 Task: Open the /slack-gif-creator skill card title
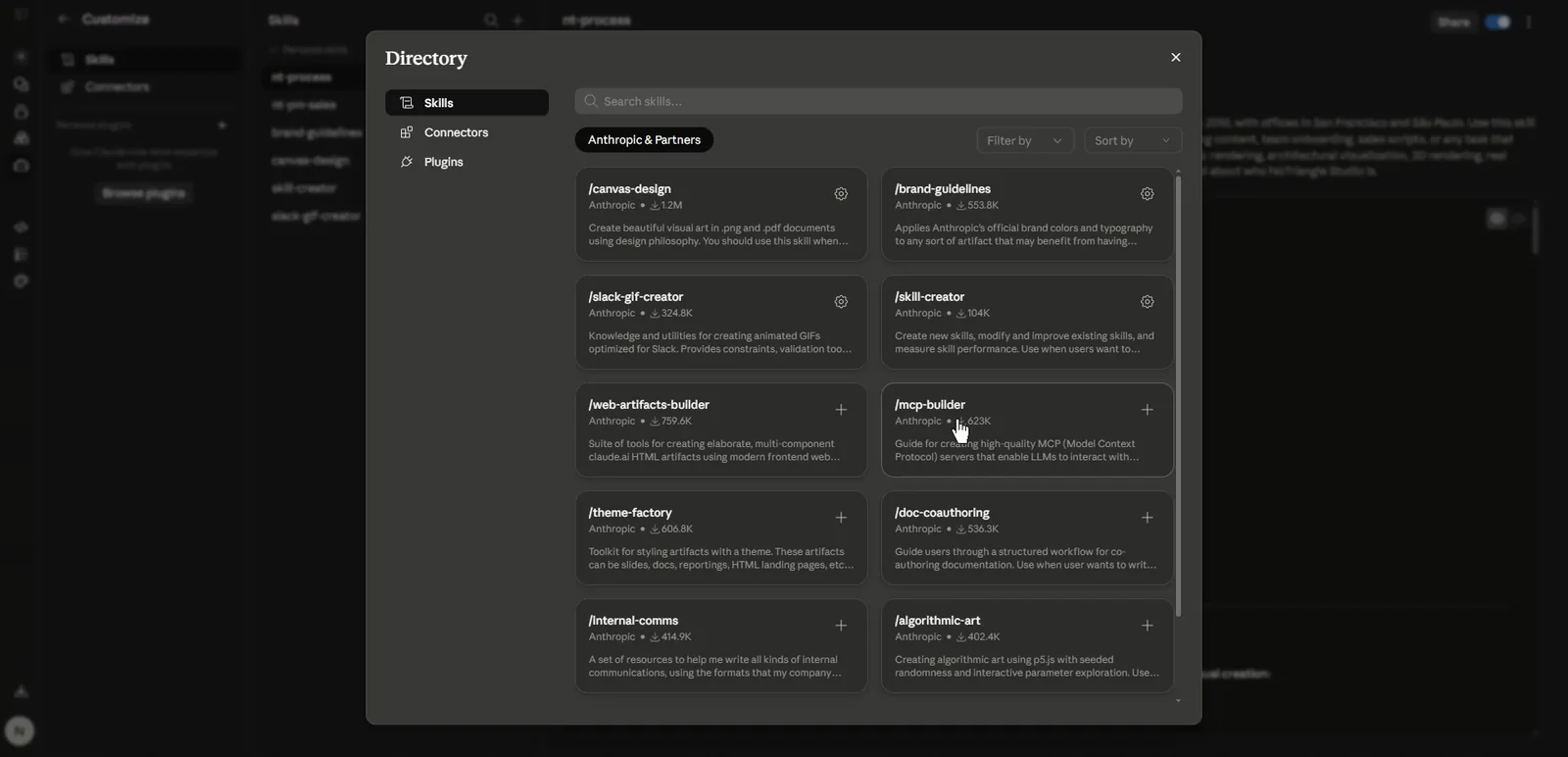[x=636, y=297]
